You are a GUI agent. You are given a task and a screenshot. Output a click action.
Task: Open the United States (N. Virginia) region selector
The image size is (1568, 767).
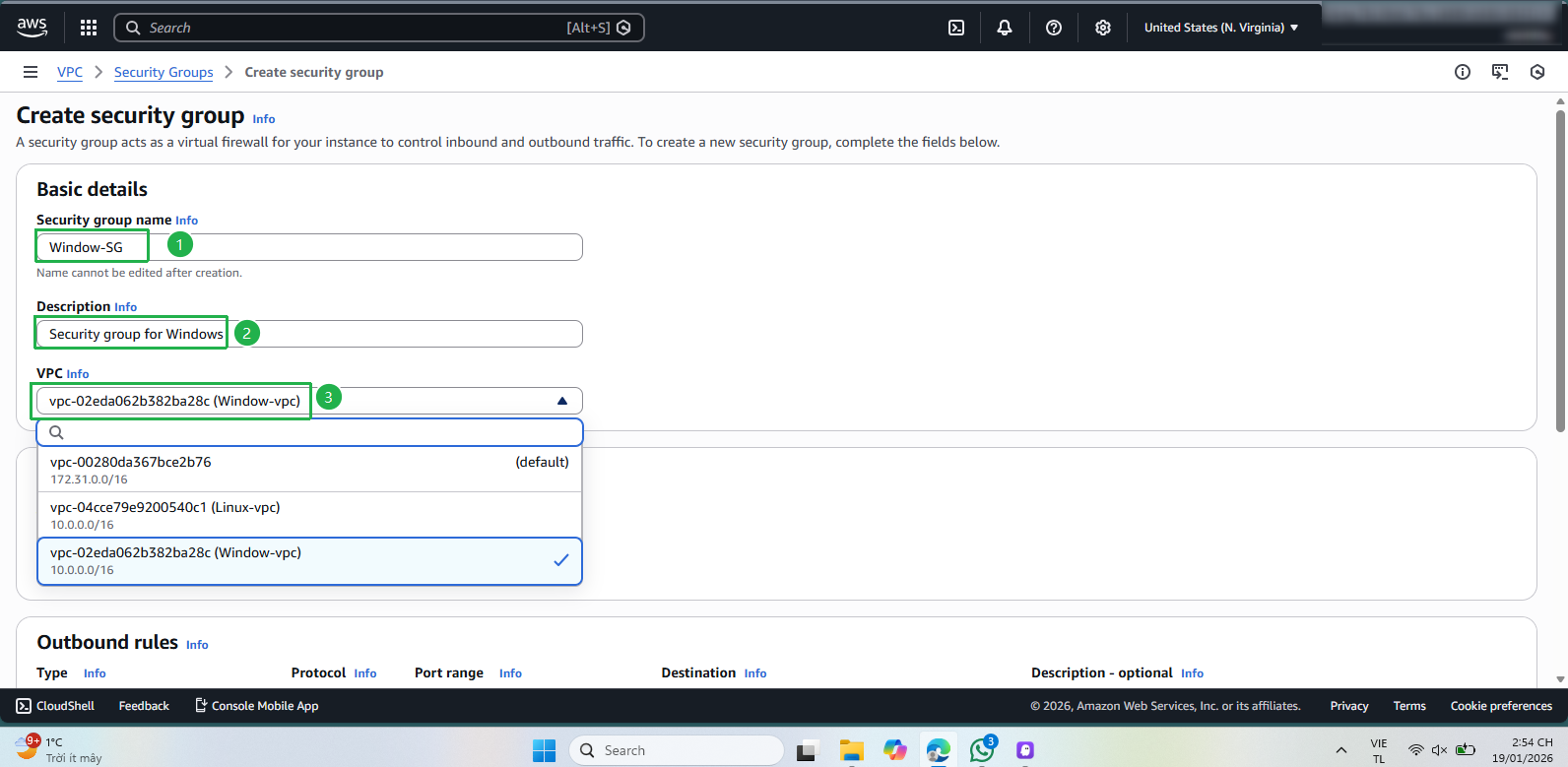pyautogui.click(x=1221, y=28)
